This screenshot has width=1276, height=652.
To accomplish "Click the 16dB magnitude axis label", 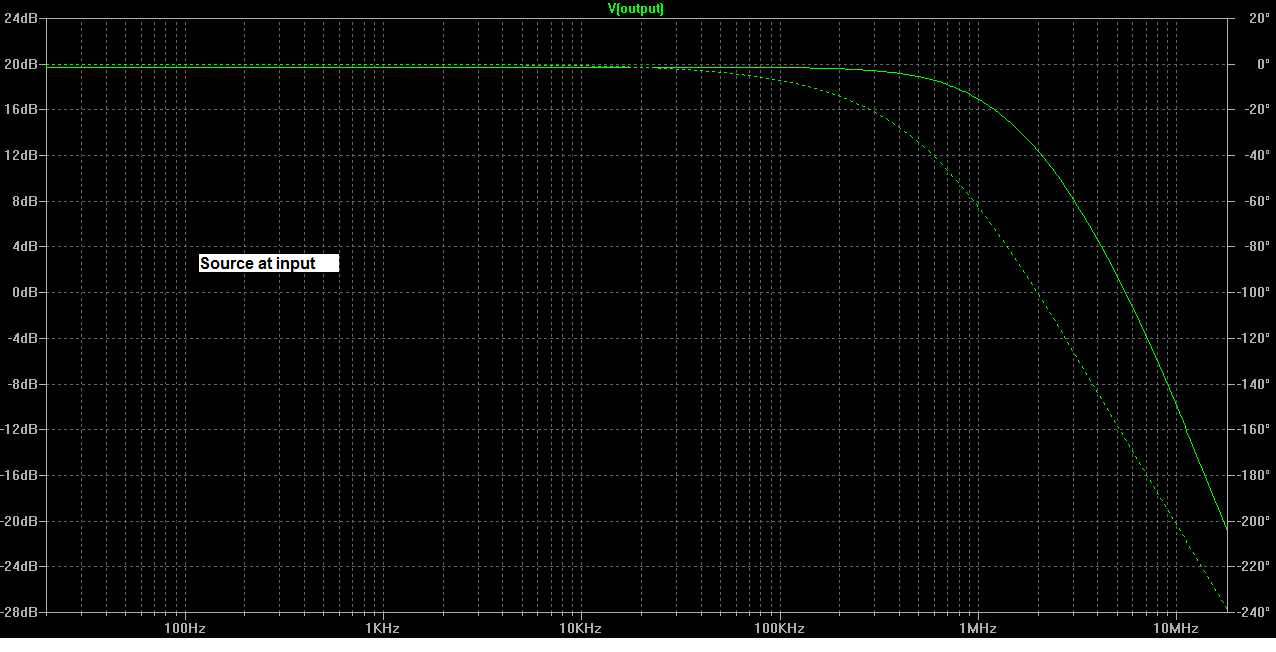I will point(20,109).
